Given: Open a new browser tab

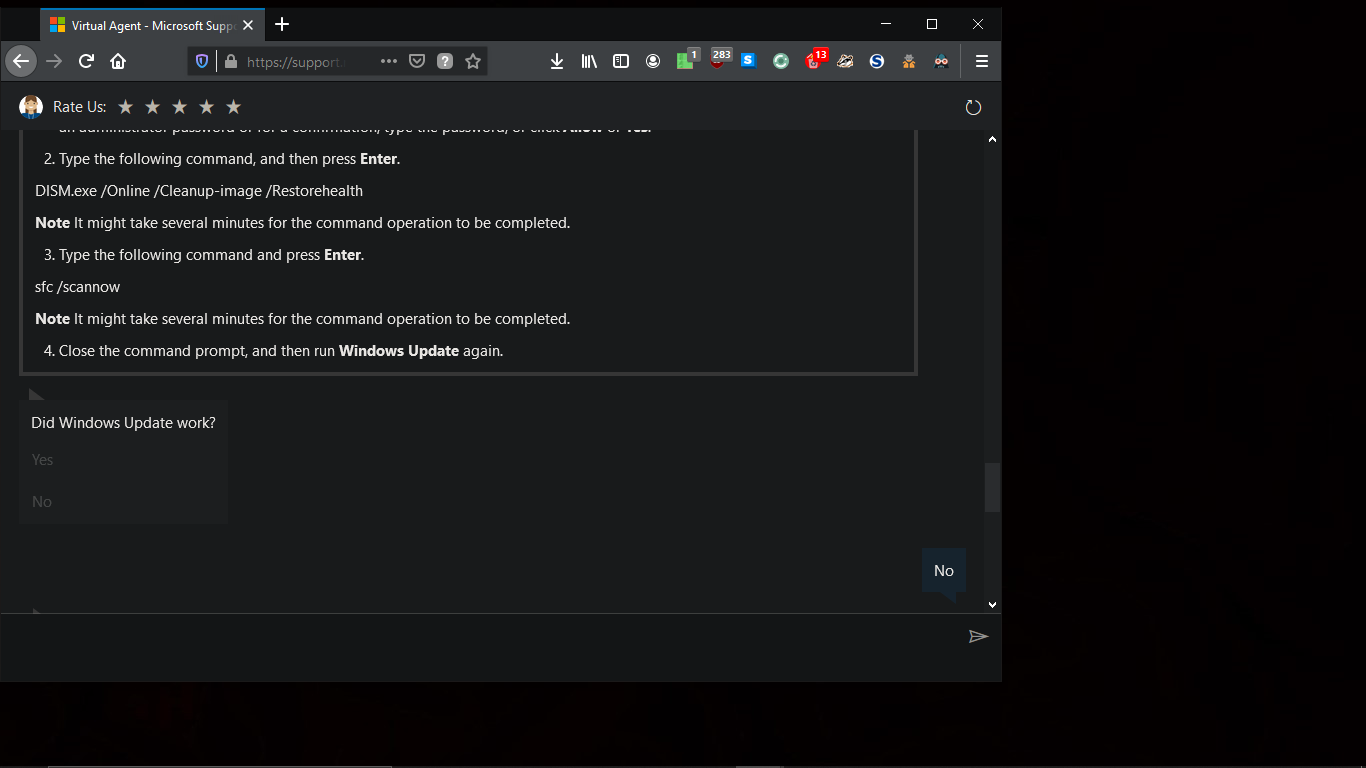Looking at the screenshot, I should [x=282, y=24].
